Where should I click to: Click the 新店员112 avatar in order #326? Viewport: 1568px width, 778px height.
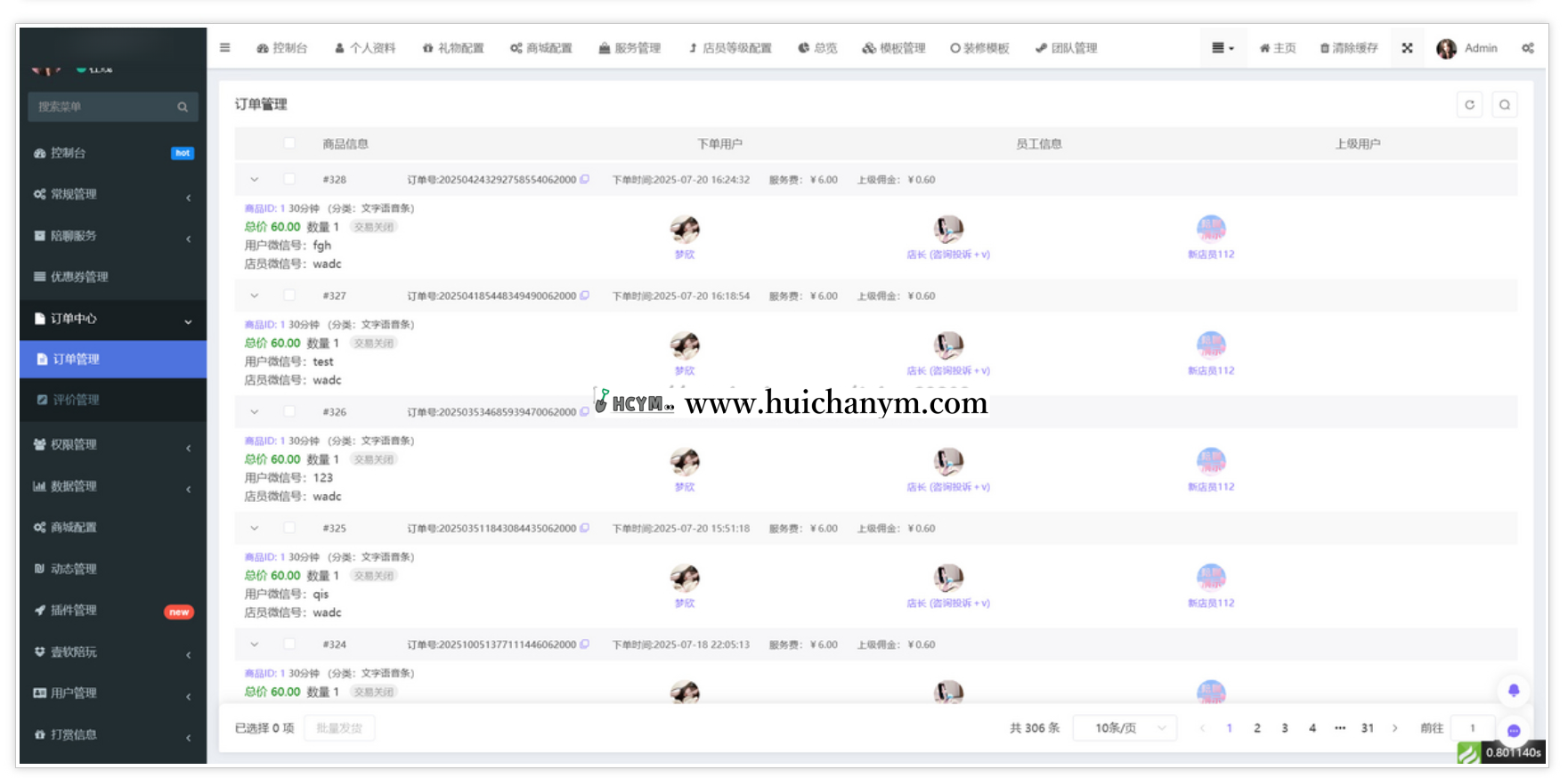coord(1211,462)
